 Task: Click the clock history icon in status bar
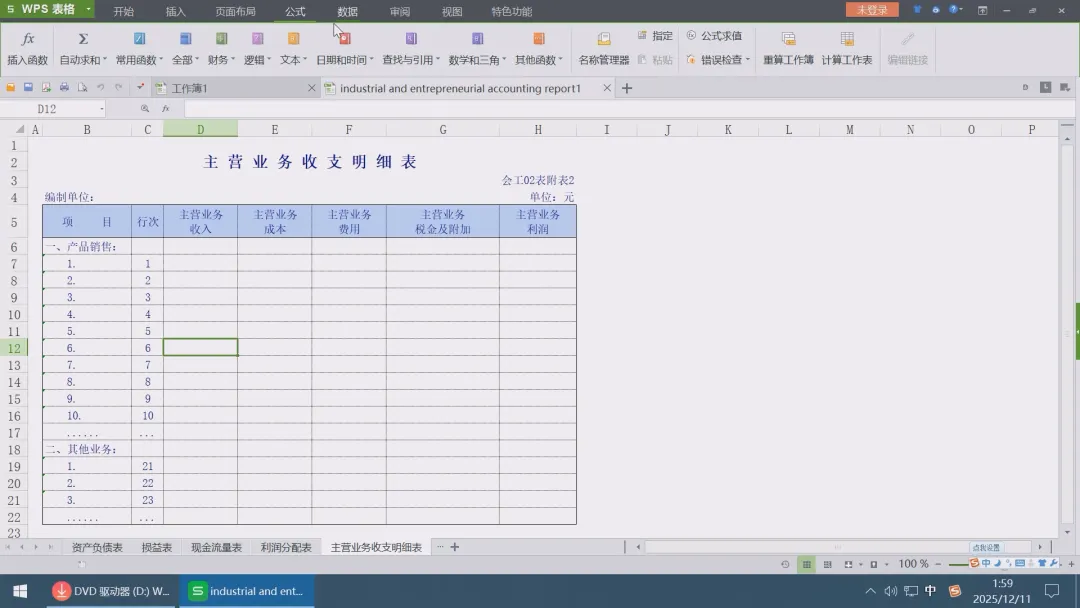tap(785, 565)
